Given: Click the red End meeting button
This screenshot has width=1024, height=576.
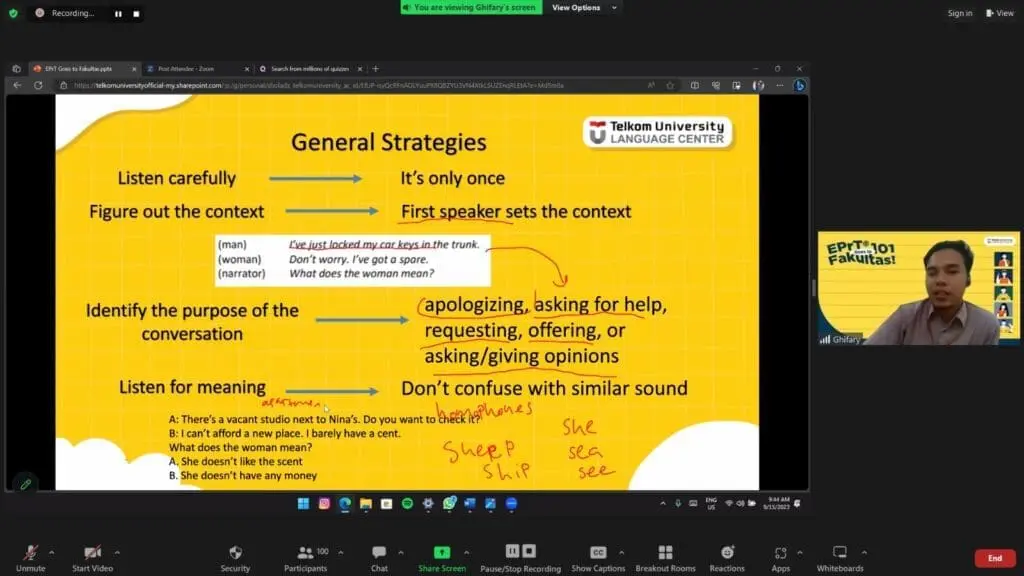Looking at the screenshot, I should [994, 558].
